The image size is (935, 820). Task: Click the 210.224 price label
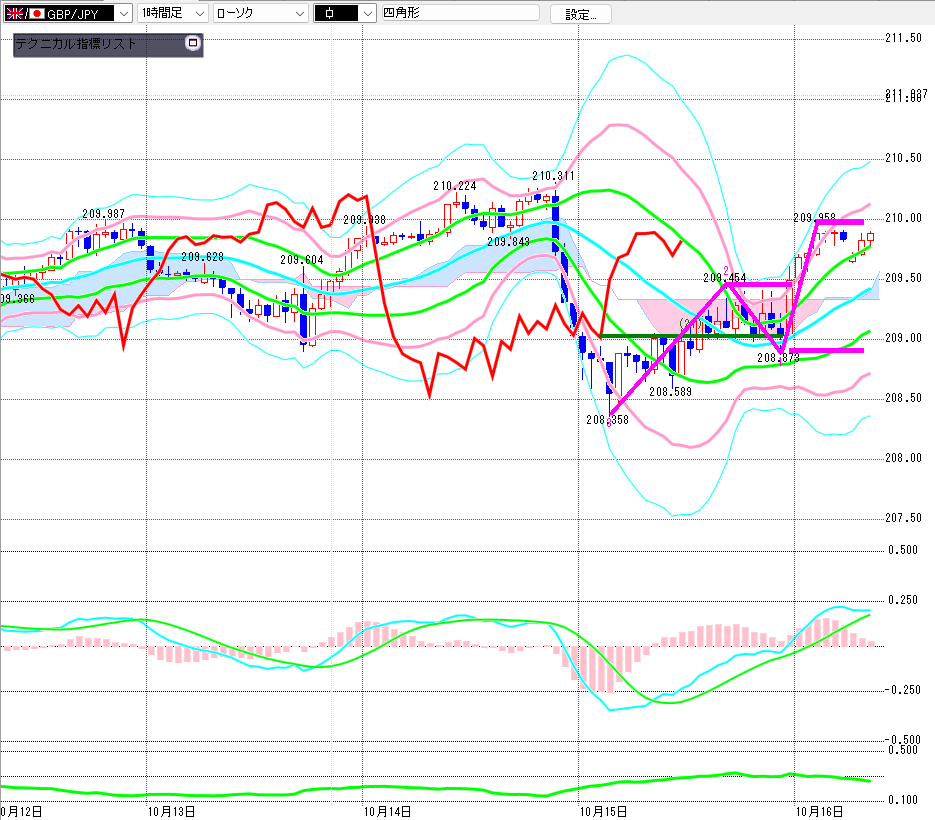click(x=455, y=186)
